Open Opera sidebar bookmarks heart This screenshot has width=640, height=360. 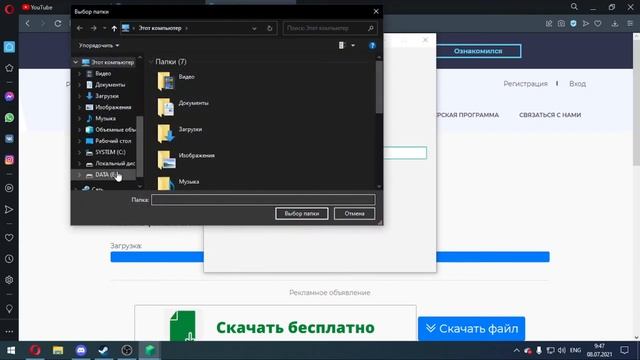coord(9,238)
